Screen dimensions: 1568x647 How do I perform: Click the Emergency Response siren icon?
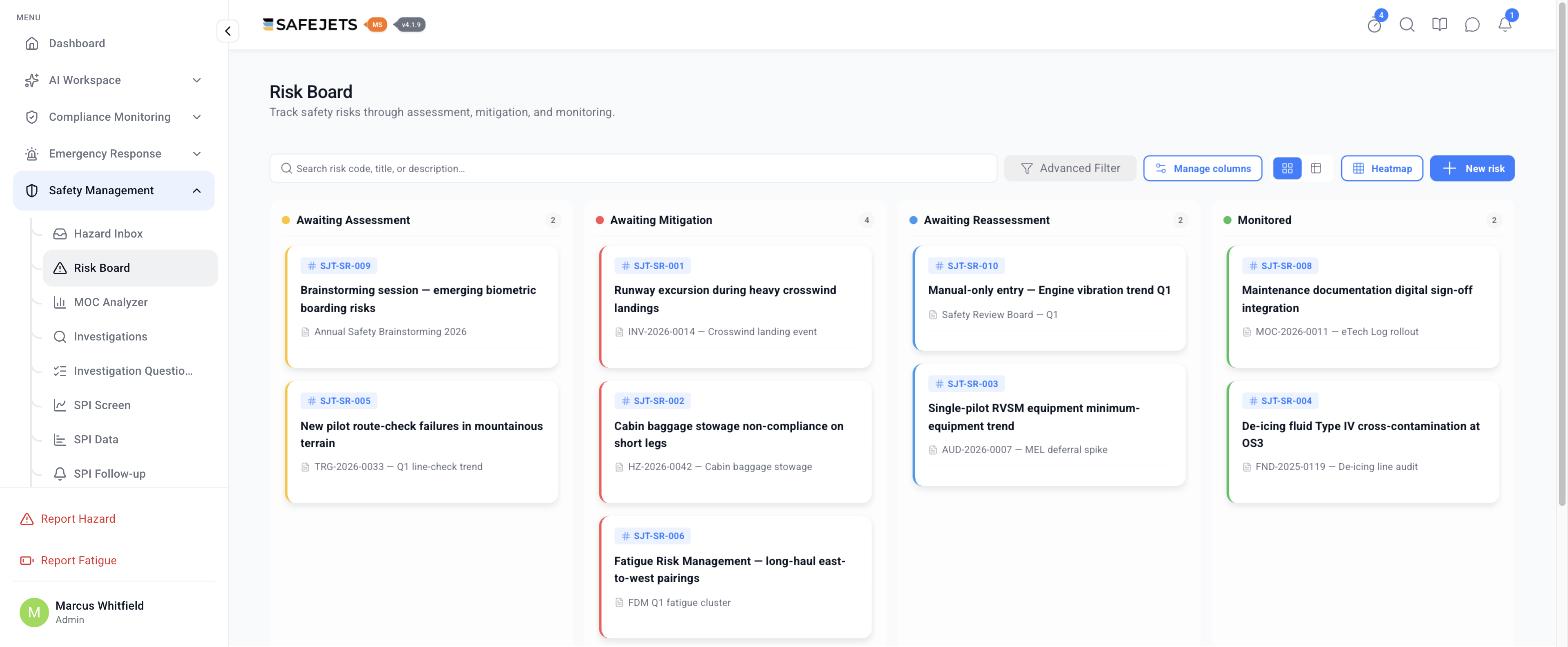coord(32,154)
